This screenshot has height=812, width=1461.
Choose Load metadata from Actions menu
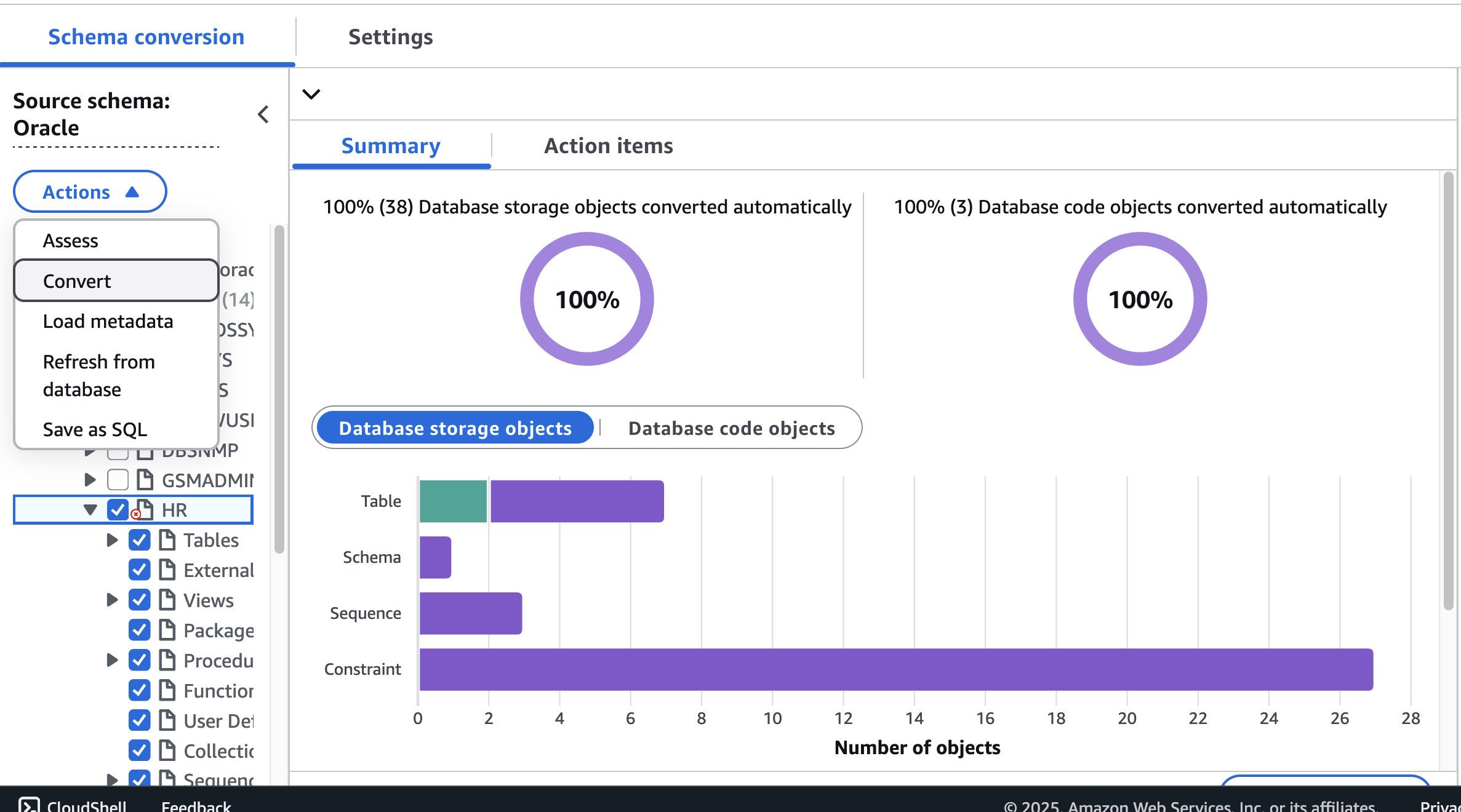click(116, 321)
